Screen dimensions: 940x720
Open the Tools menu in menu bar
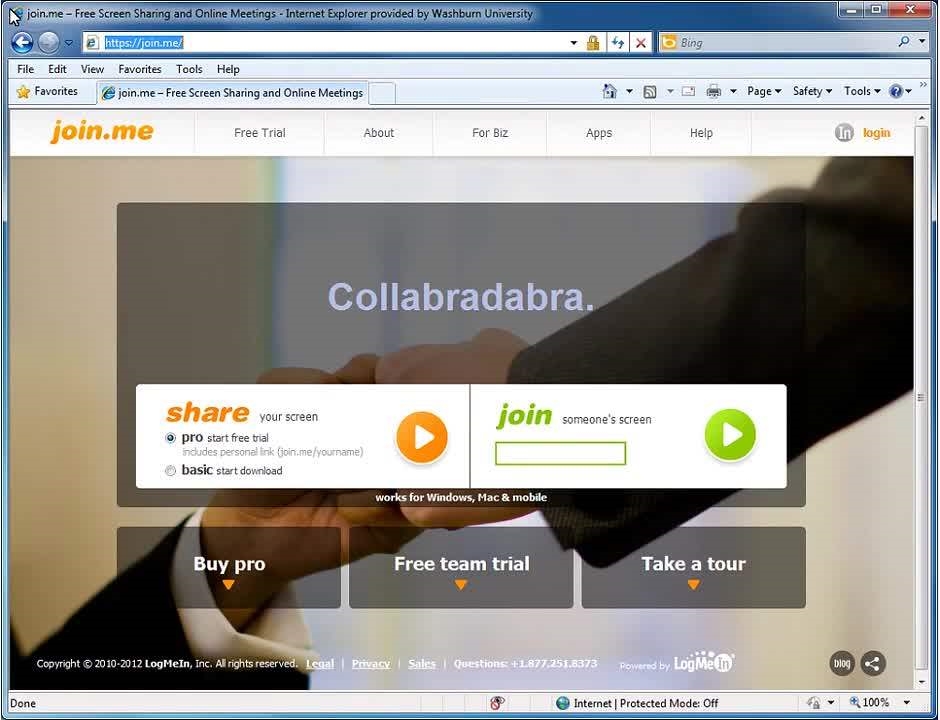click(189, 69)
